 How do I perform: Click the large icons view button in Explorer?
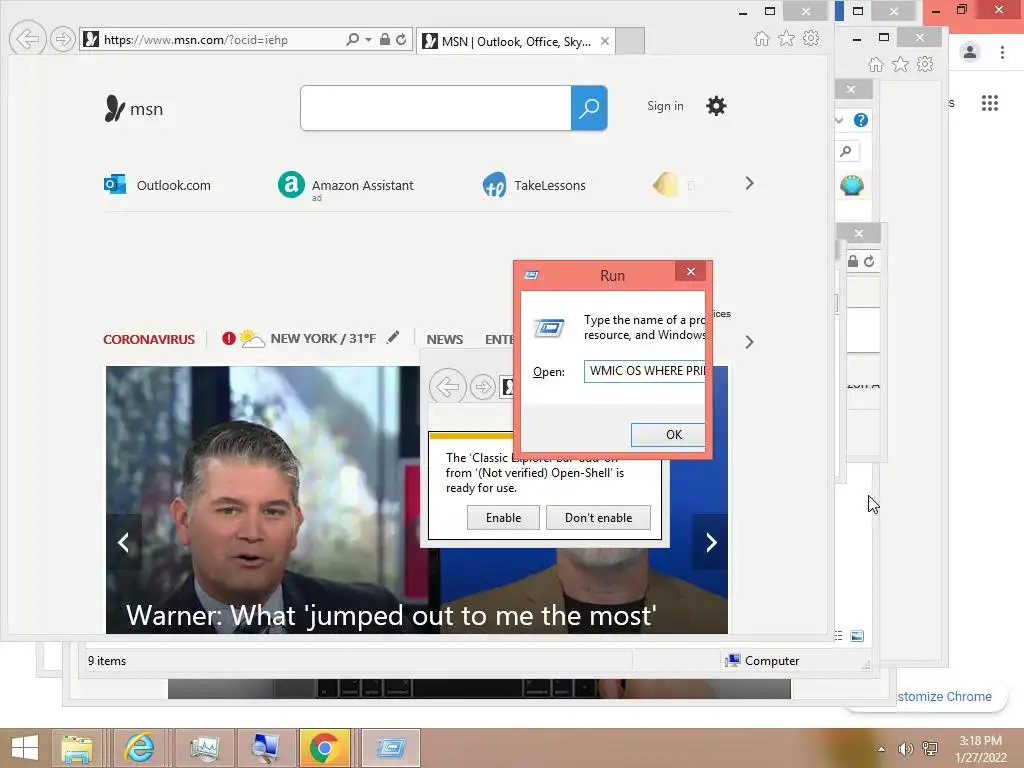[x=857, y=636]
